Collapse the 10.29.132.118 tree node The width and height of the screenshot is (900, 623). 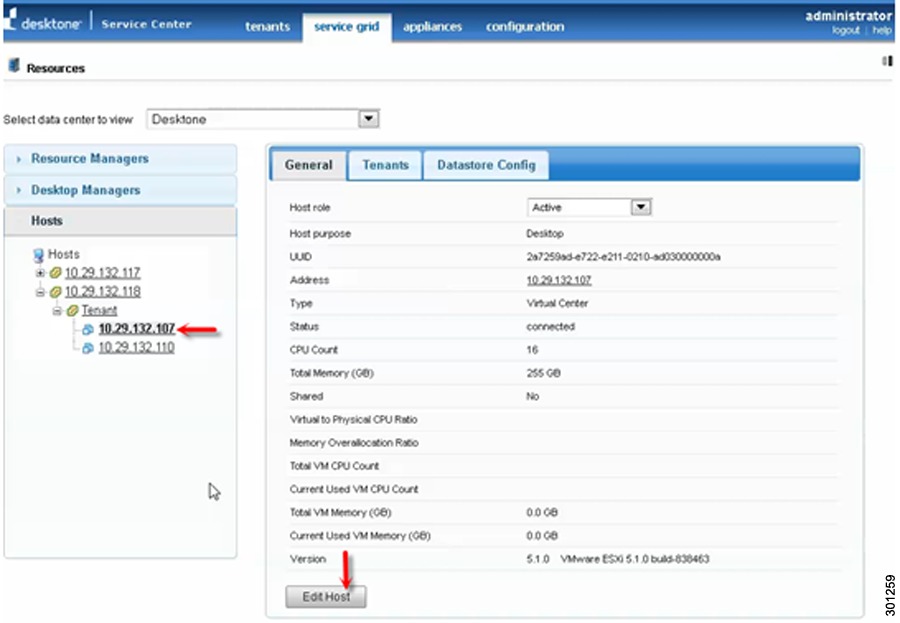click(40, 292)
